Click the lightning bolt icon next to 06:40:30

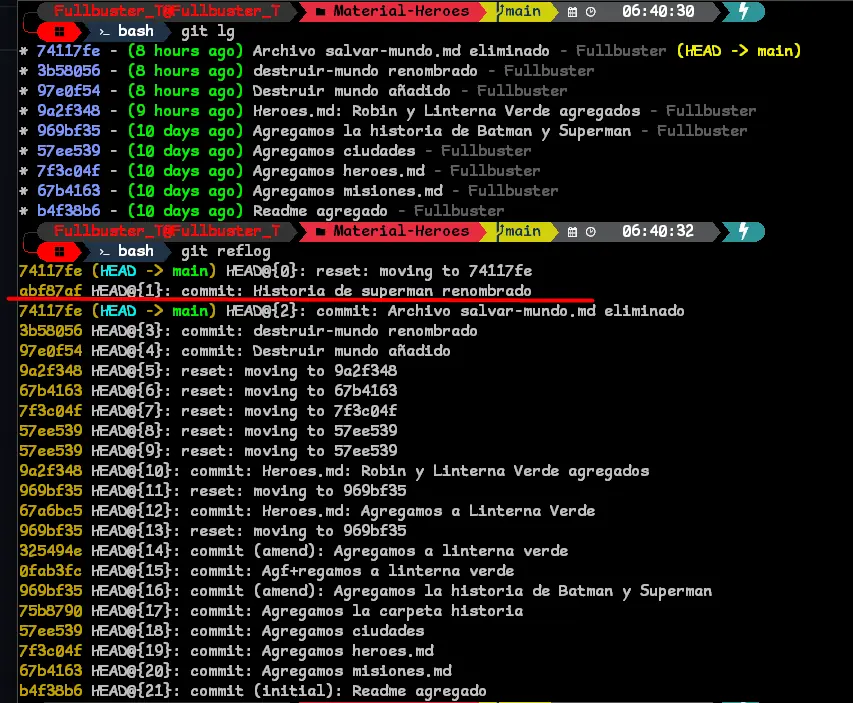click(742, 11)
